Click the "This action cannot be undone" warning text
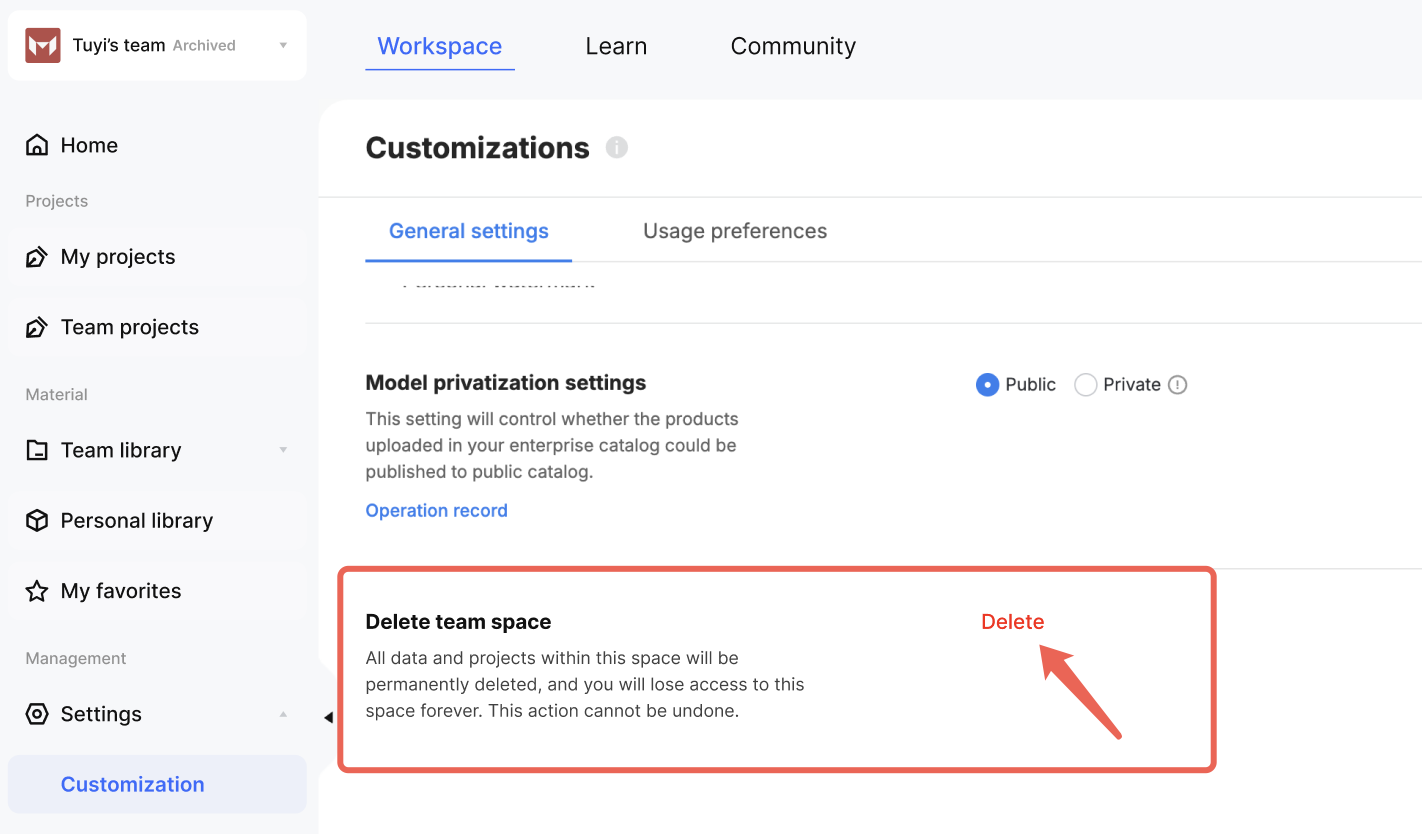 (x=614, y=712)
